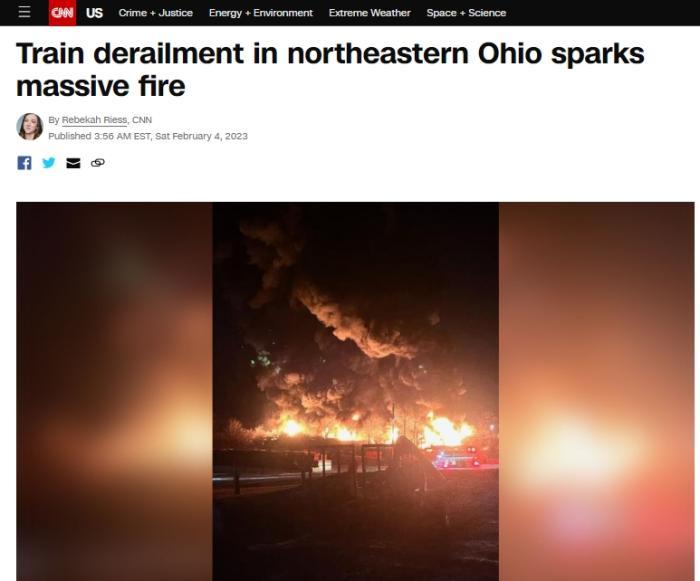Click the CNN logo

point(62,13)
